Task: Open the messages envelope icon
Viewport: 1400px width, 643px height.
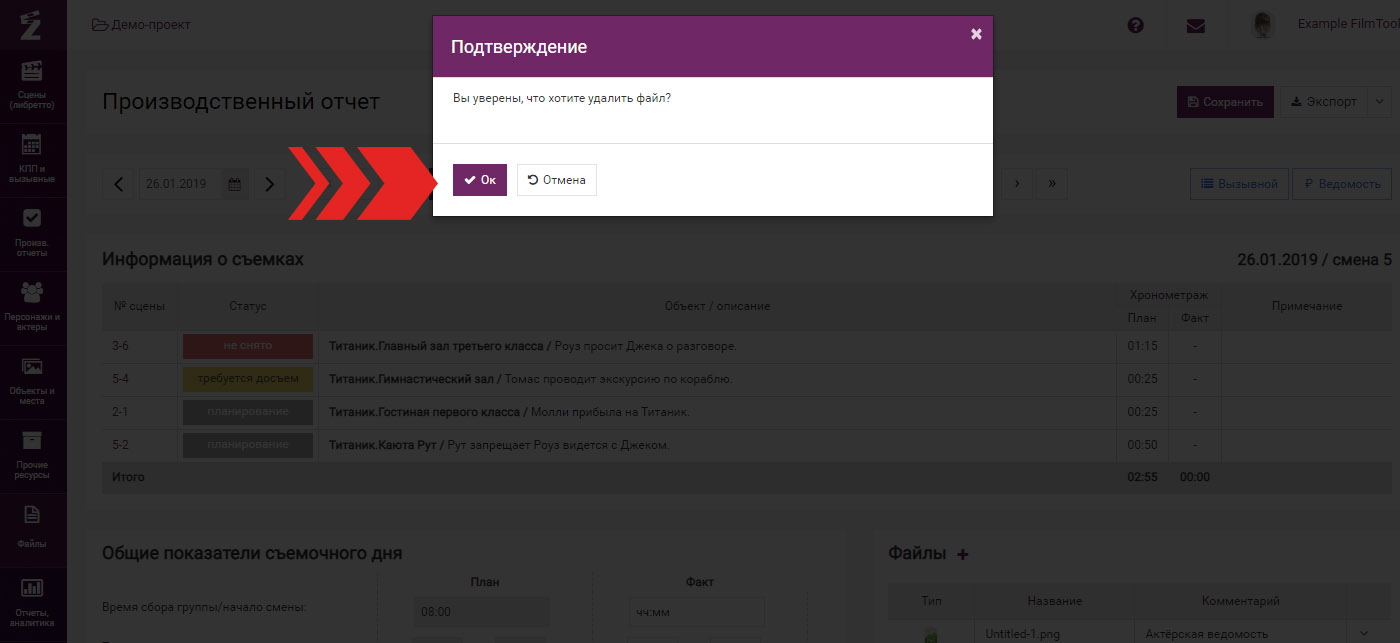Action: tap(1195, 26)
